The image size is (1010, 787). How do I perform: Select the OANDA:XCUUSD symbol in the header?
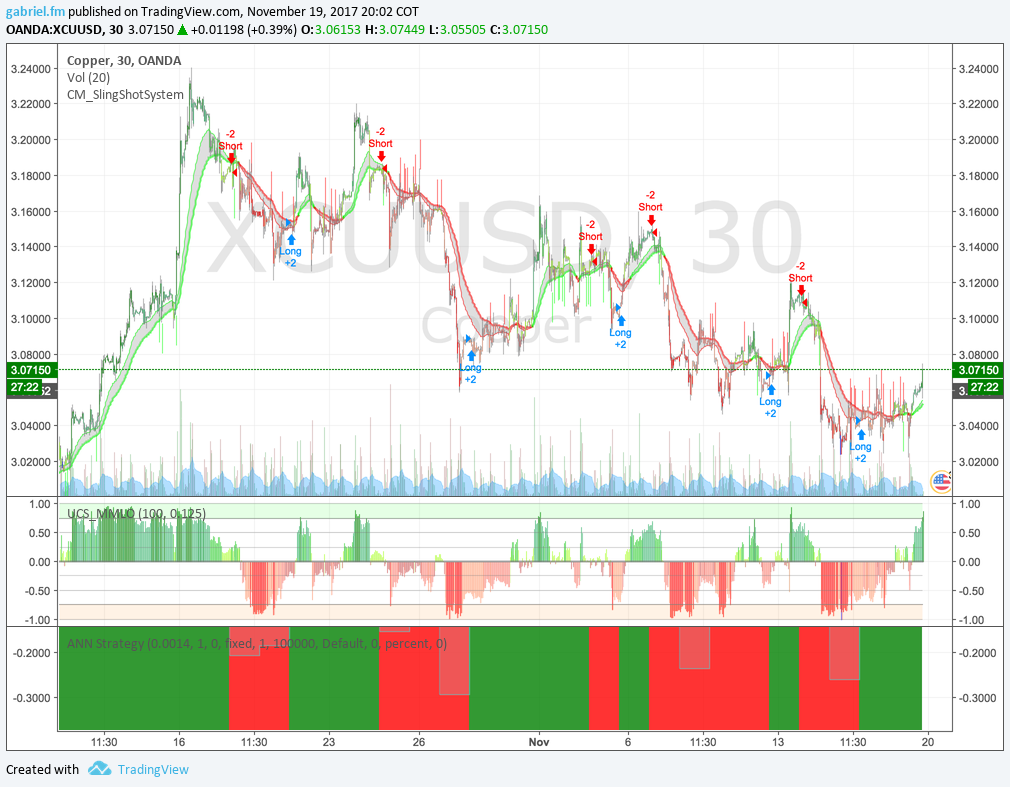click(55, 30)
